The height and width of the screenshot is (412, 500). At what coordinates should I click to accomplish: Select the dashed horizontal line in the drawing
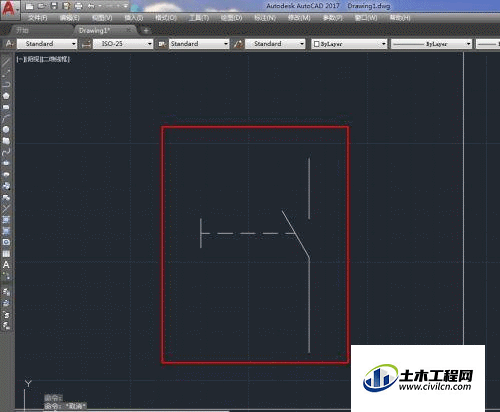249,233
